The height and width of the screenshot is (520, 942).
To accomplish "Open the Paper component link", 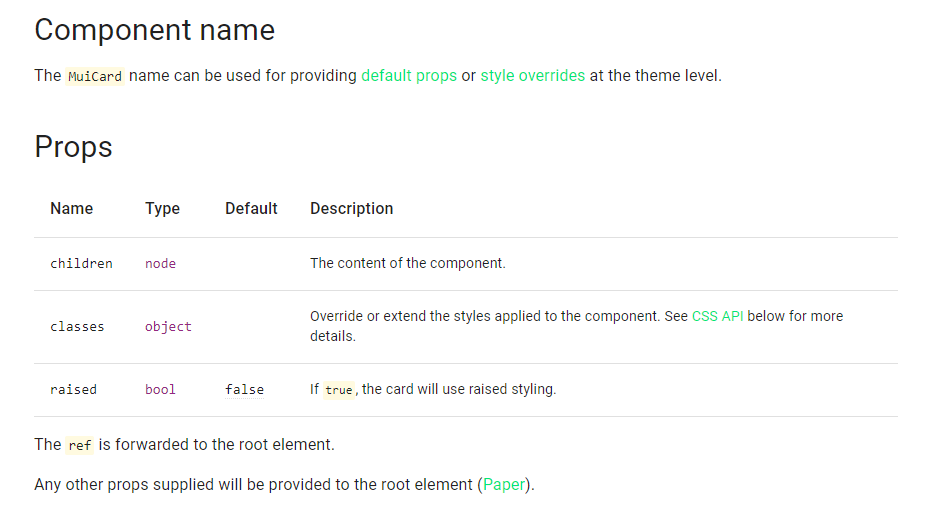I will [503, 485].
